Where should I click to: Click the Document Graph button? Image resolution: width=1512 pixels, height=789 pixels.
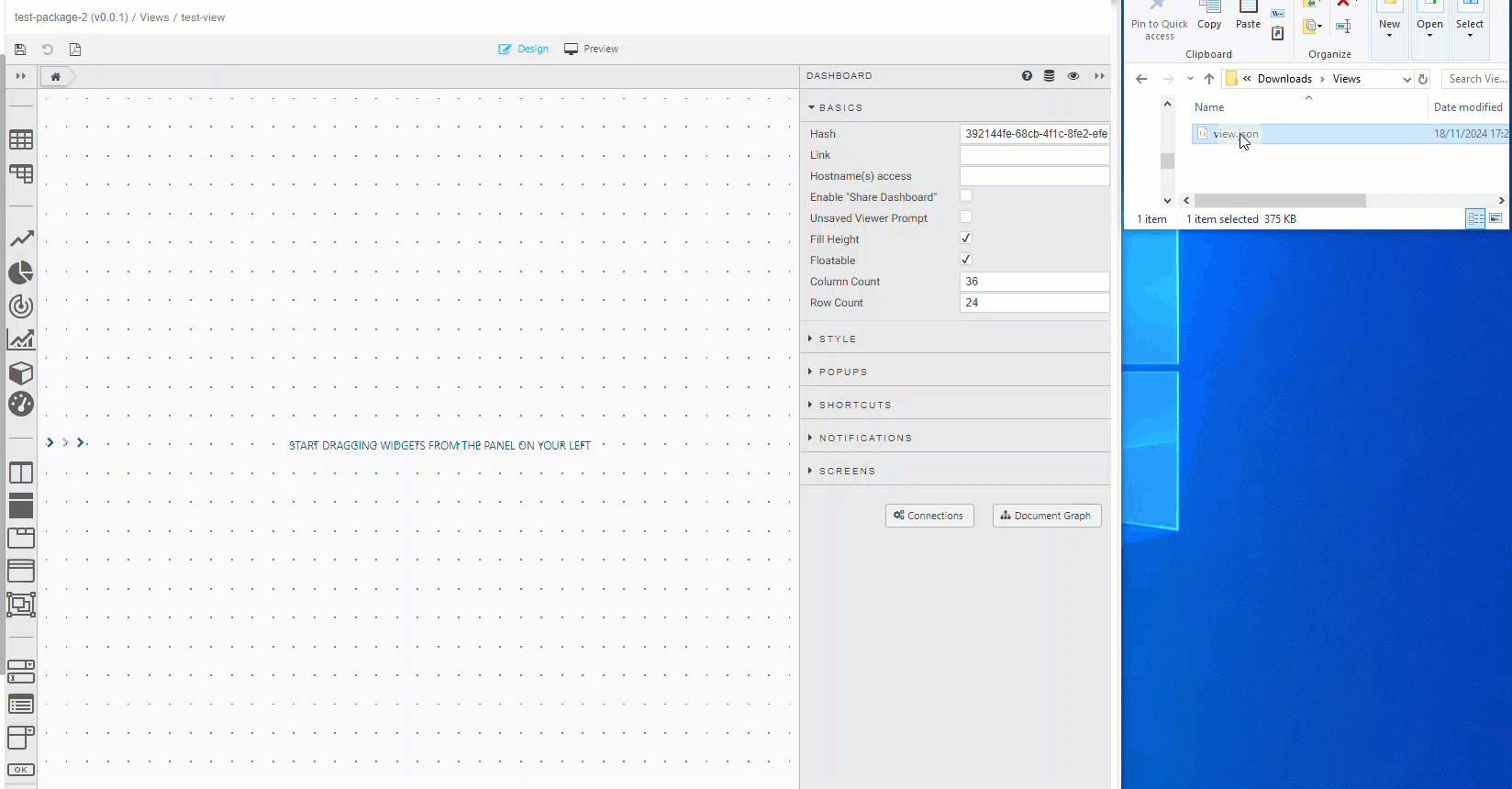click(x=1047, y=516)
